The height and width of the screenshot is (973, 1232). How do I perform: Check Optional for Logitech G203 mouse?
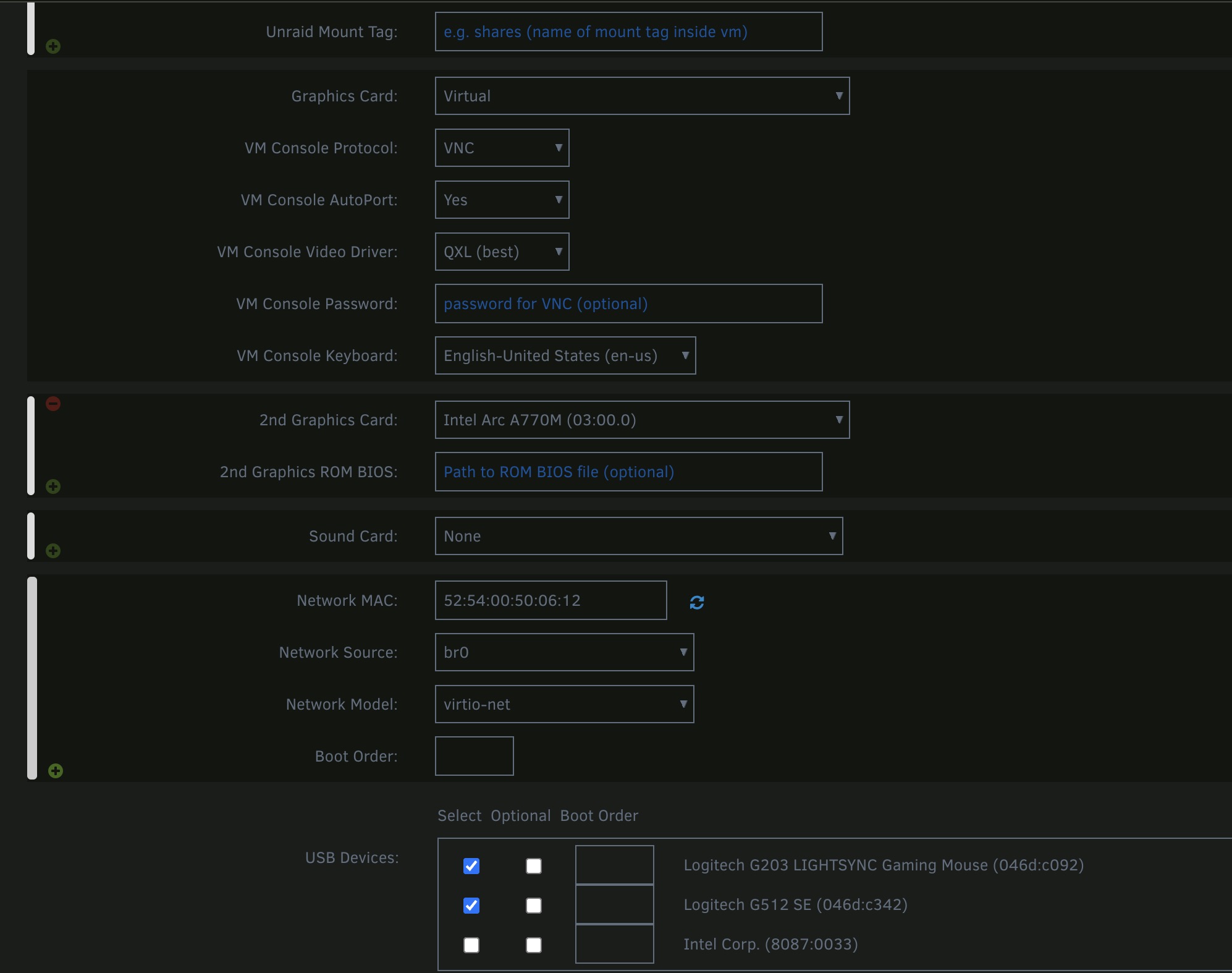pos(534,866)
